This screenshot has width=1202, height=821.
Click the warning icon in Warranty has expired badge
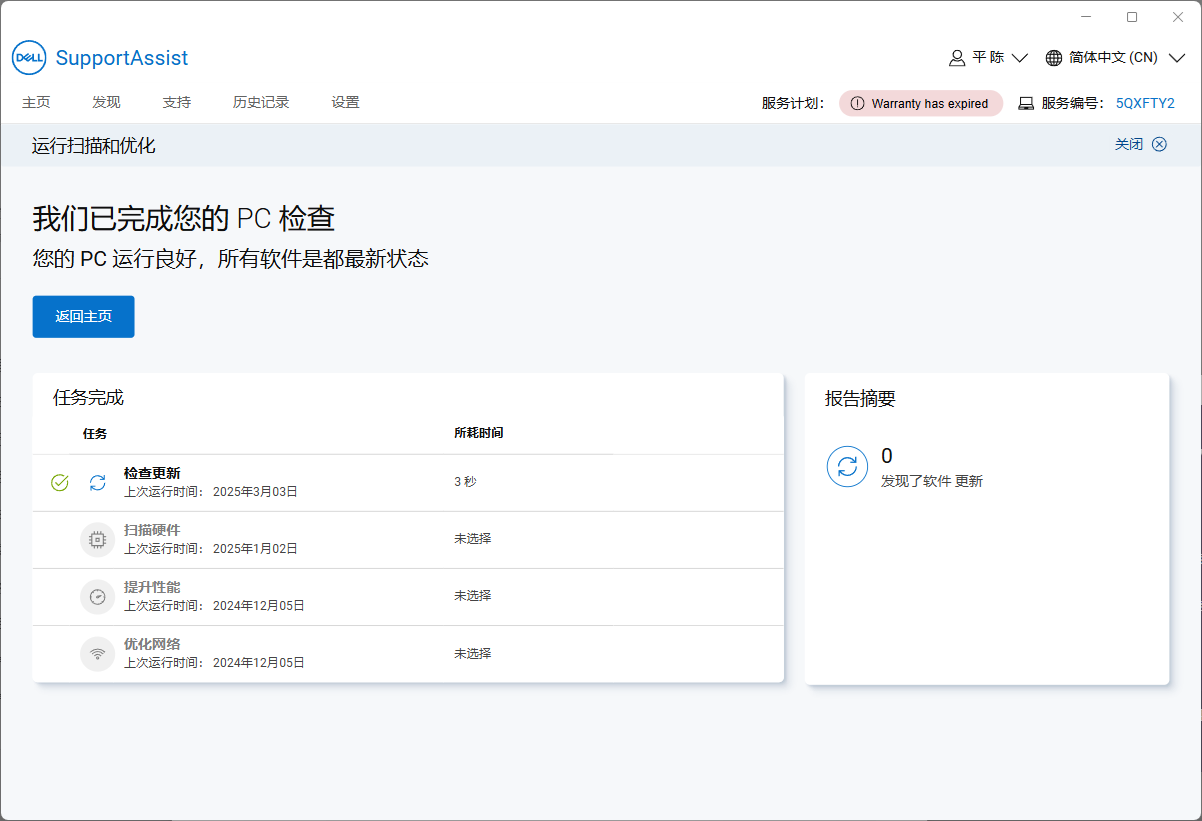click(857, 103)
